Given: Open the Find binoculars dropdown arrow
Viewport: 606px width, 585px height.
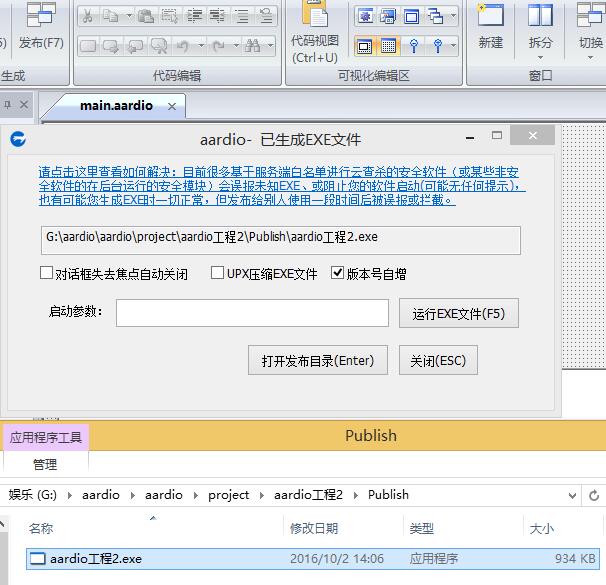Looking at the screenshot, I should pyautogui.click(x=271, y=46).
